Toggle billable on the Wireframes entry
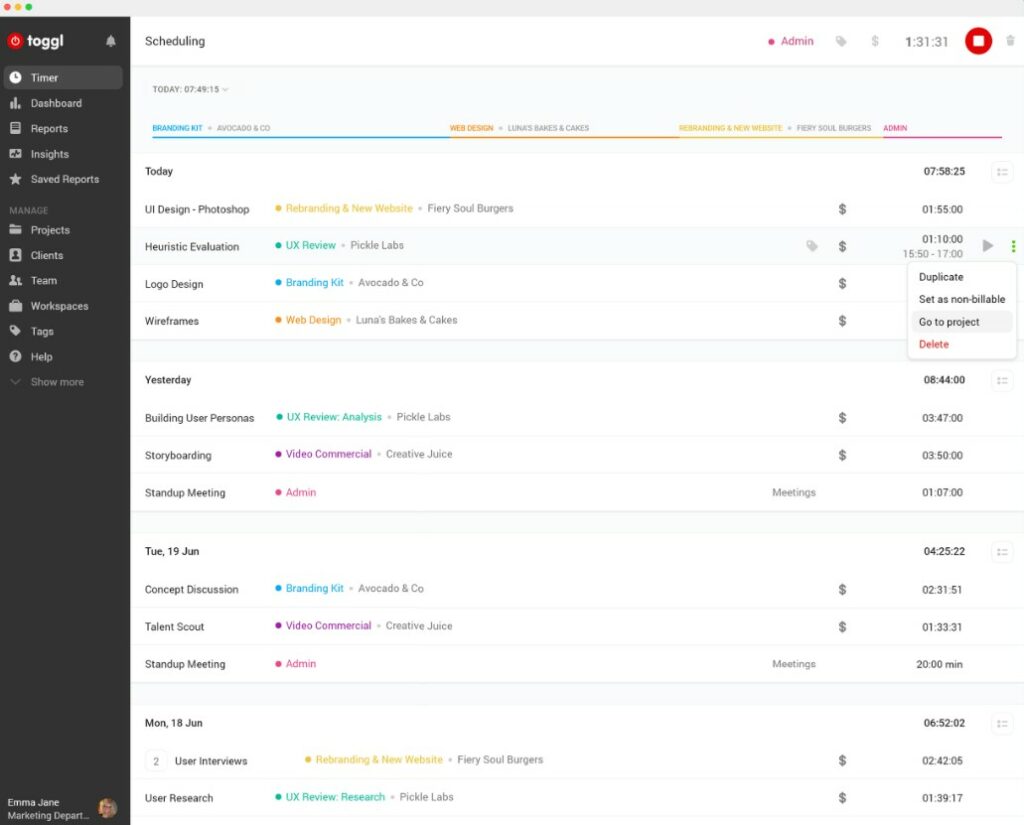This screenshot has width=1024, height=825. point(842,320)
